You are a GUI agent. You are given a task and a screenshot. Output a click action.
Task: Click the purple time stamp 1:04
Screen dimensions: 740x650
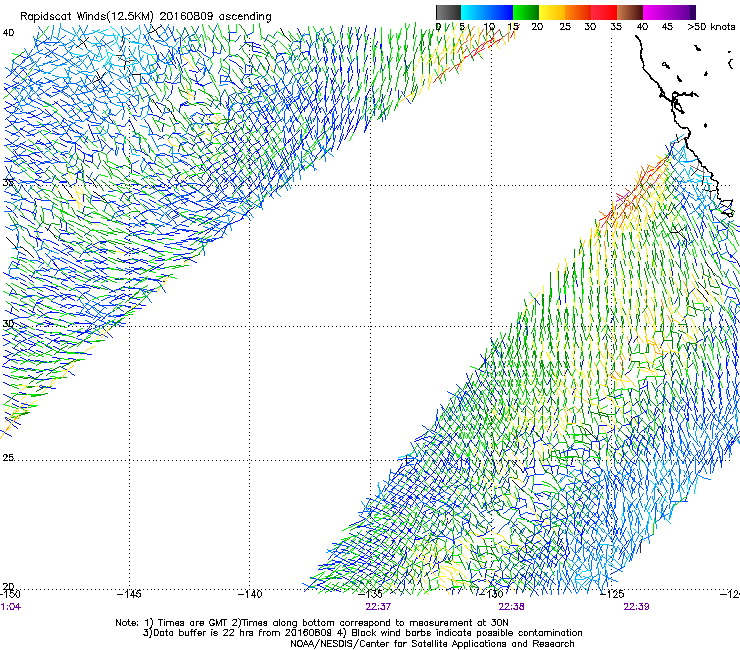[x=11, y=606]
